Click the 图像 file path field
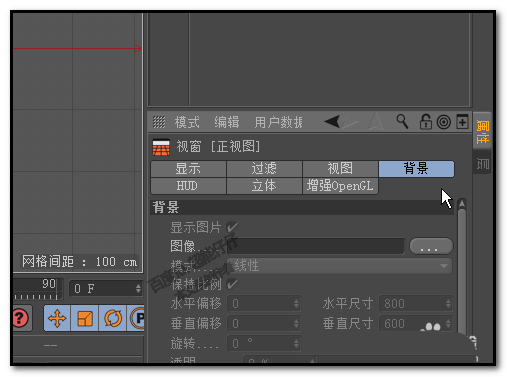This screenshot has height=377, width=507. click(316, 246)
